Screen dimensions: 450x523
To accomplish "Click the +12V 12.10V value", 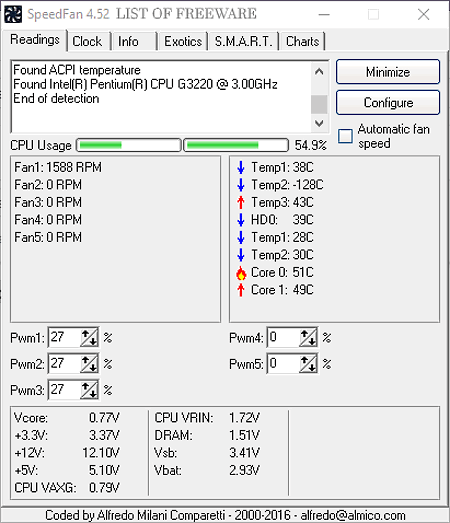I will coord(101,453).
